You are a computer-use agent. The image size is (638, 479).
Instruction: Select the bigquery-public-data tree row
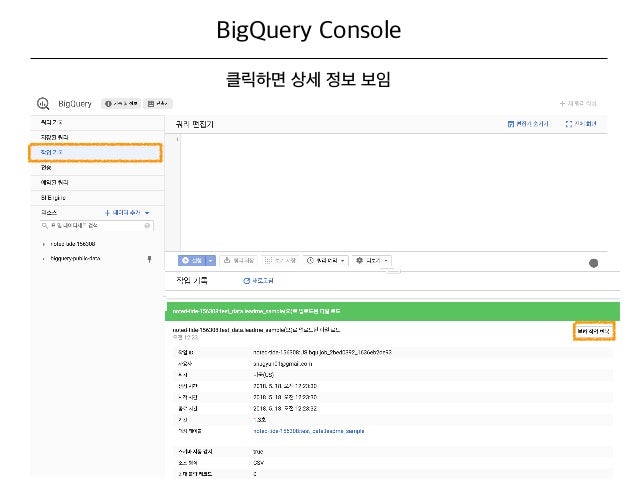tap(97, 259)
